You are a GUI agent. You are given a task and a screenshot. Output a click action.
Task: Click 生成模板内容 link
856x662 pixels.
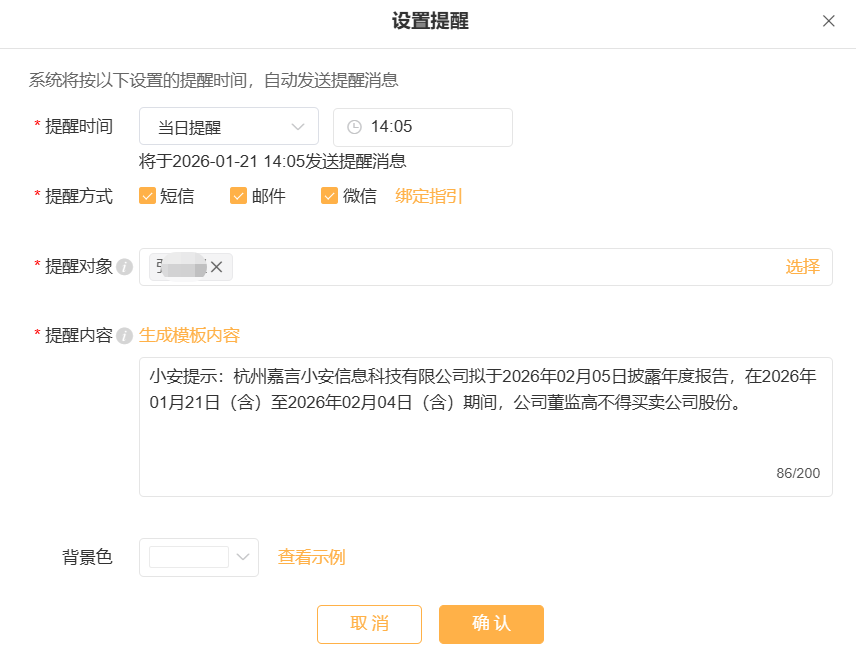[190, 335]
